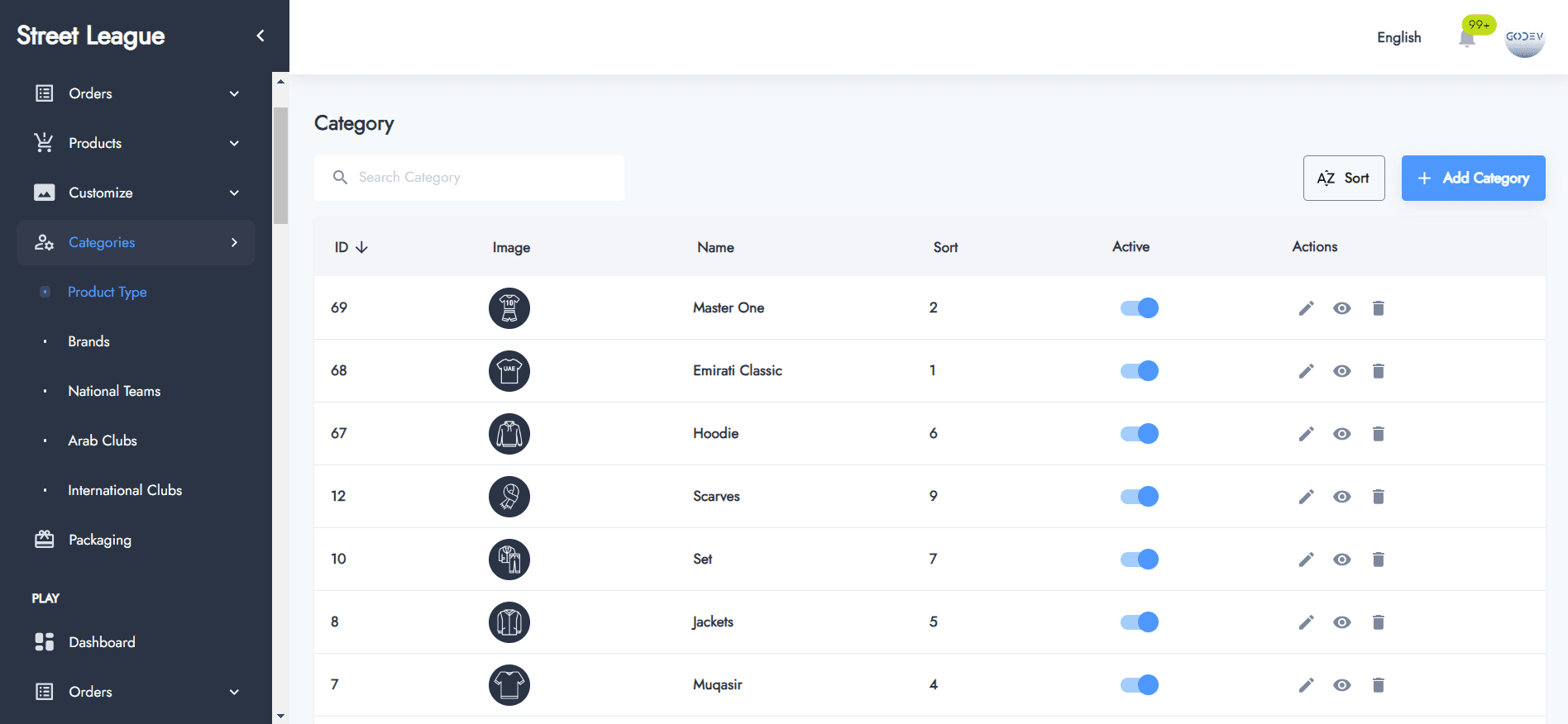Sort by the Name column header
This screenshot has width=1568, height=724.
click(715, 247)
